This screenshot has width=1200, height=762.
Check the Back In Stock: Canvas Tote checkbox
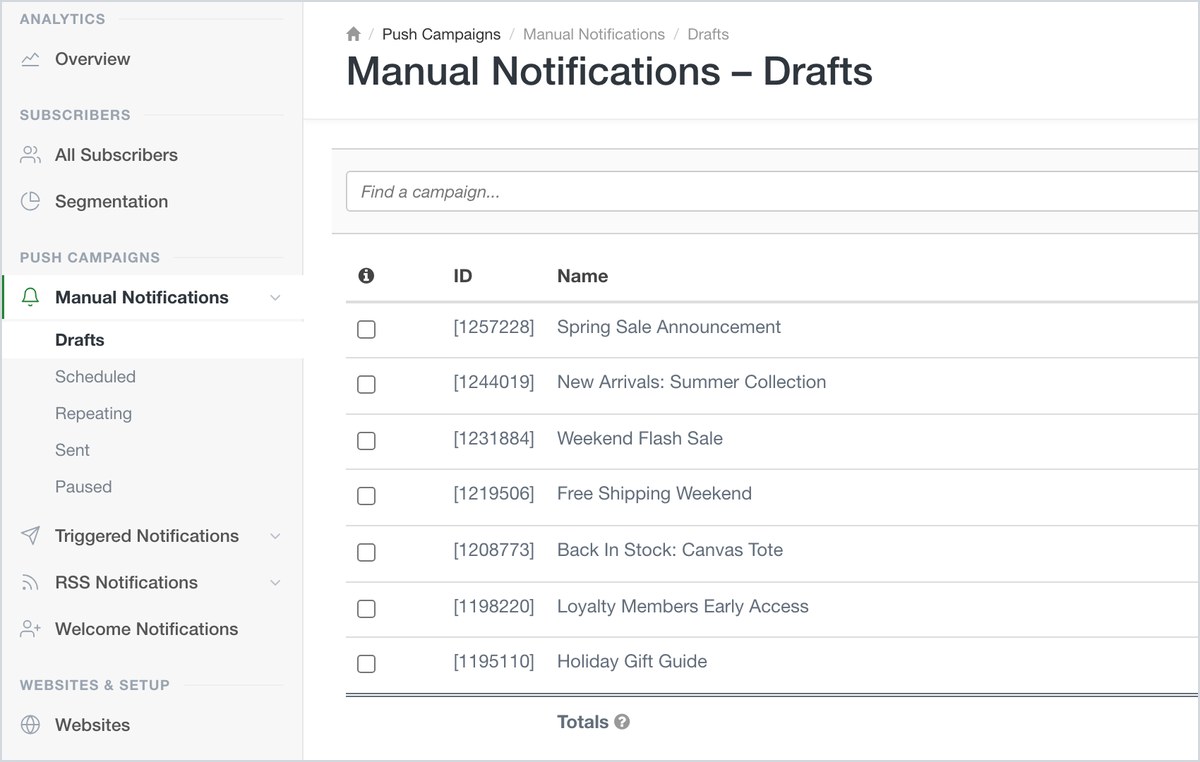tap(366, 551)
